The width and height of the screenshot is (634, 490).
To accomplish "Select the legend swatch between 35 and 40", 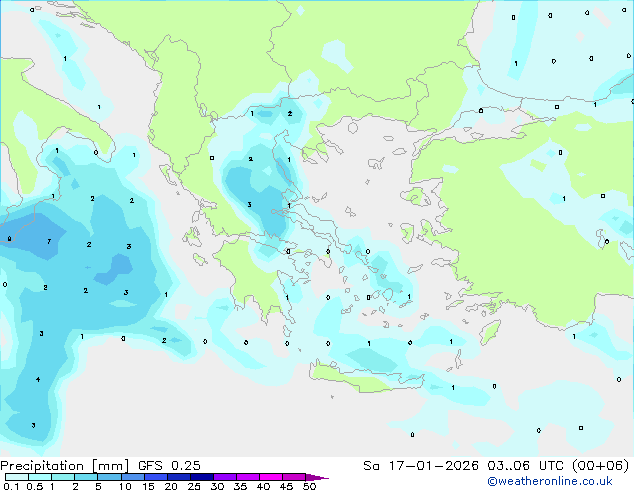I will [248, 477].
